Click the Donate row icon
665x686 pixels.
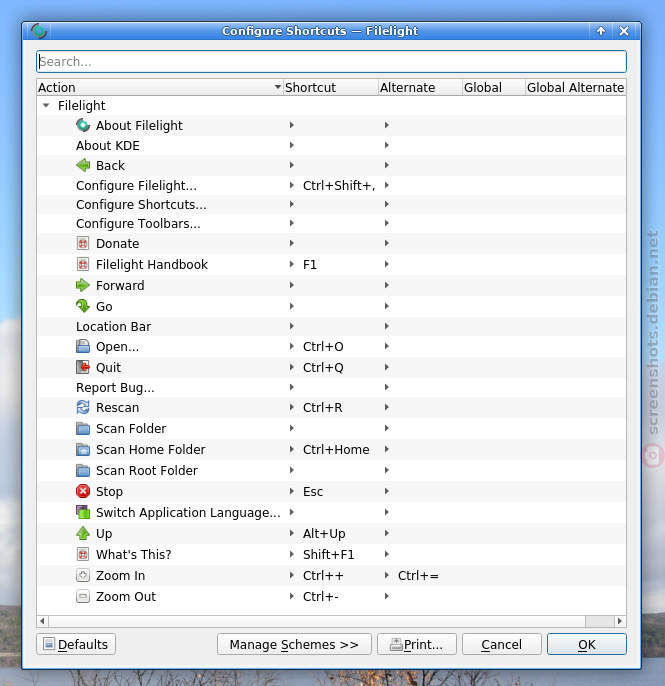[83, 243]
